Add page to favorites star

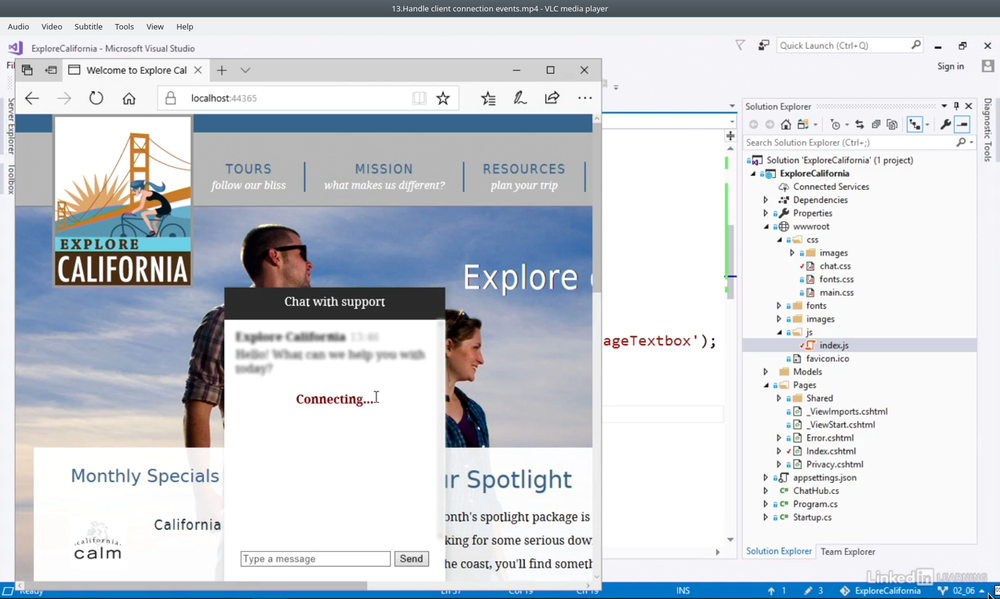443,98
